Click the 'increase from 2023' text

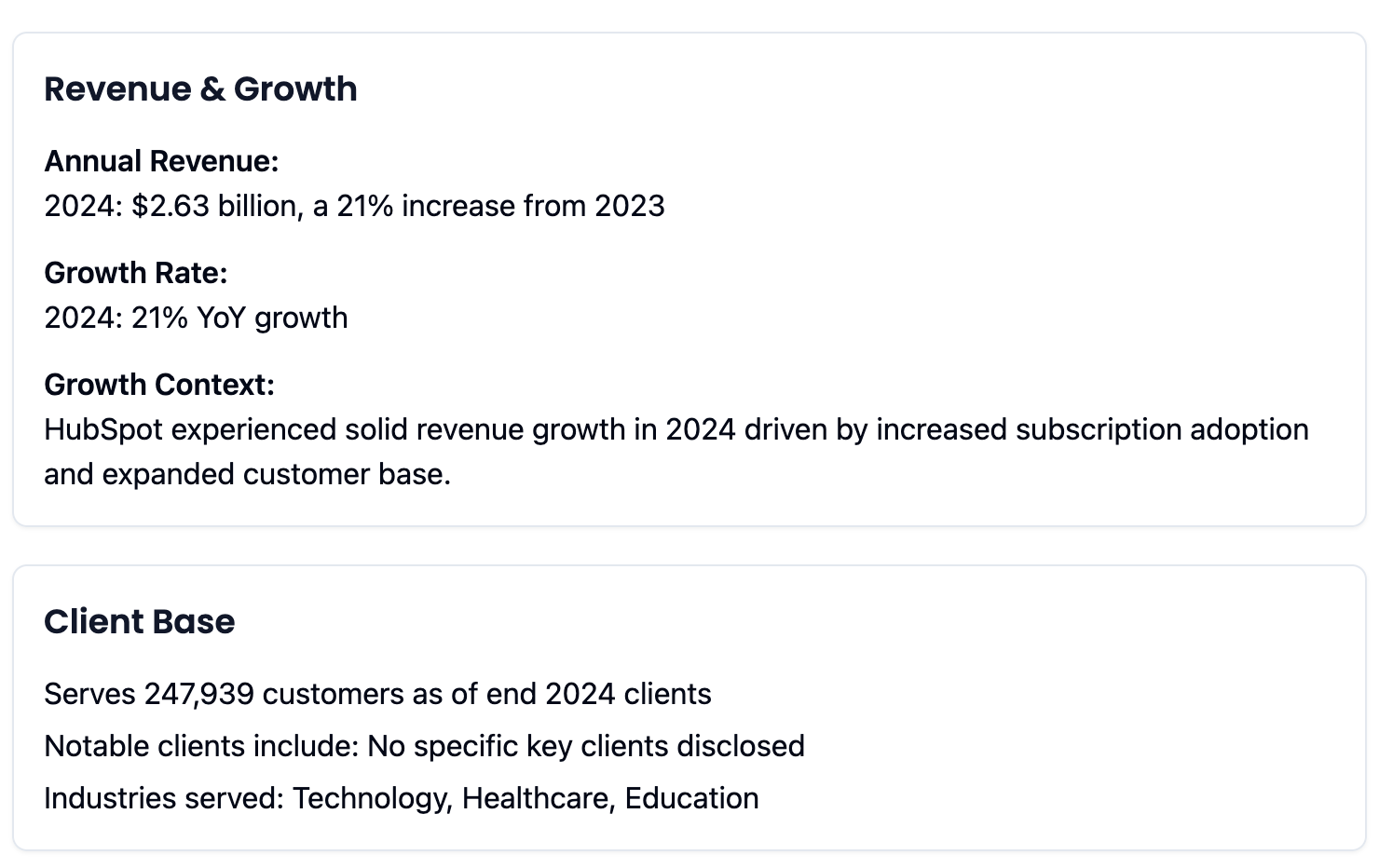(x=533, y=206)
